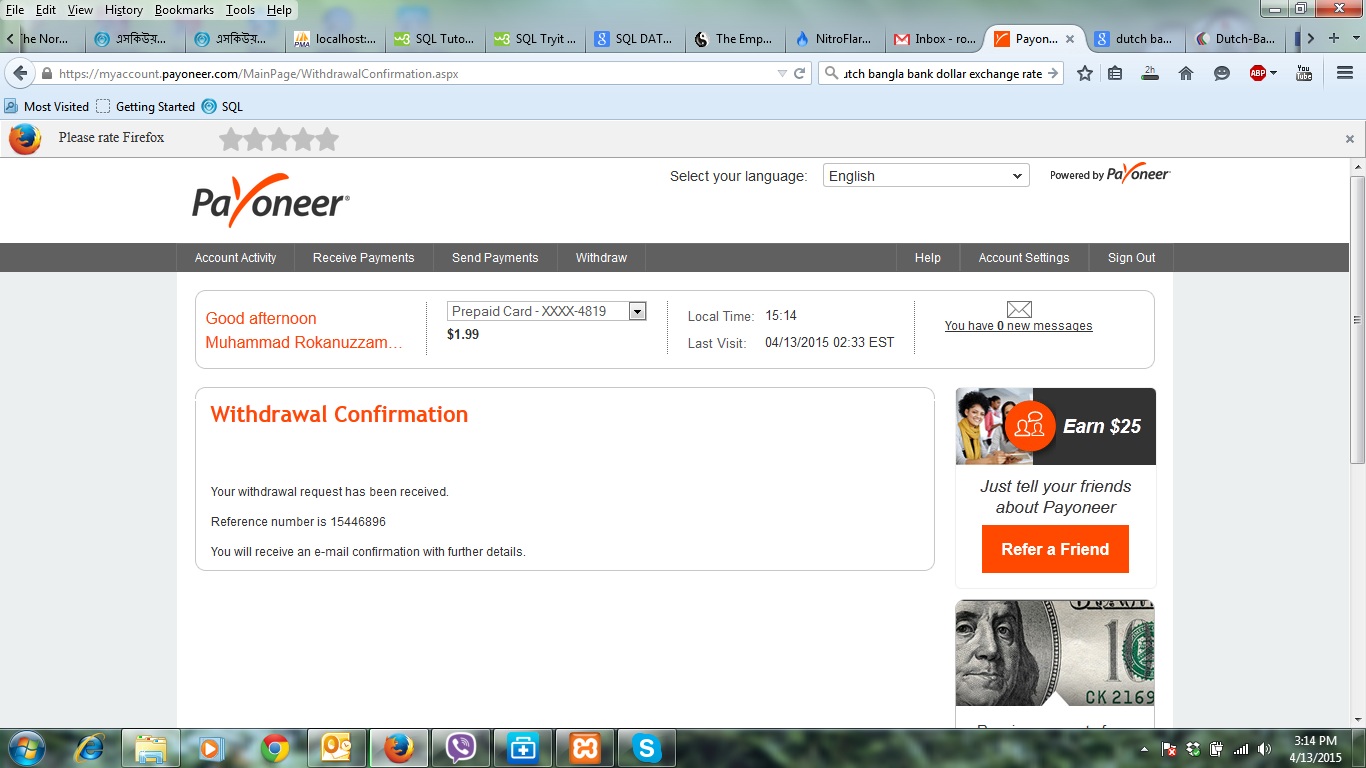Open Account Settings in the nav bar
This screenshot has width=1366, height=768.
tap(1024, 258)
